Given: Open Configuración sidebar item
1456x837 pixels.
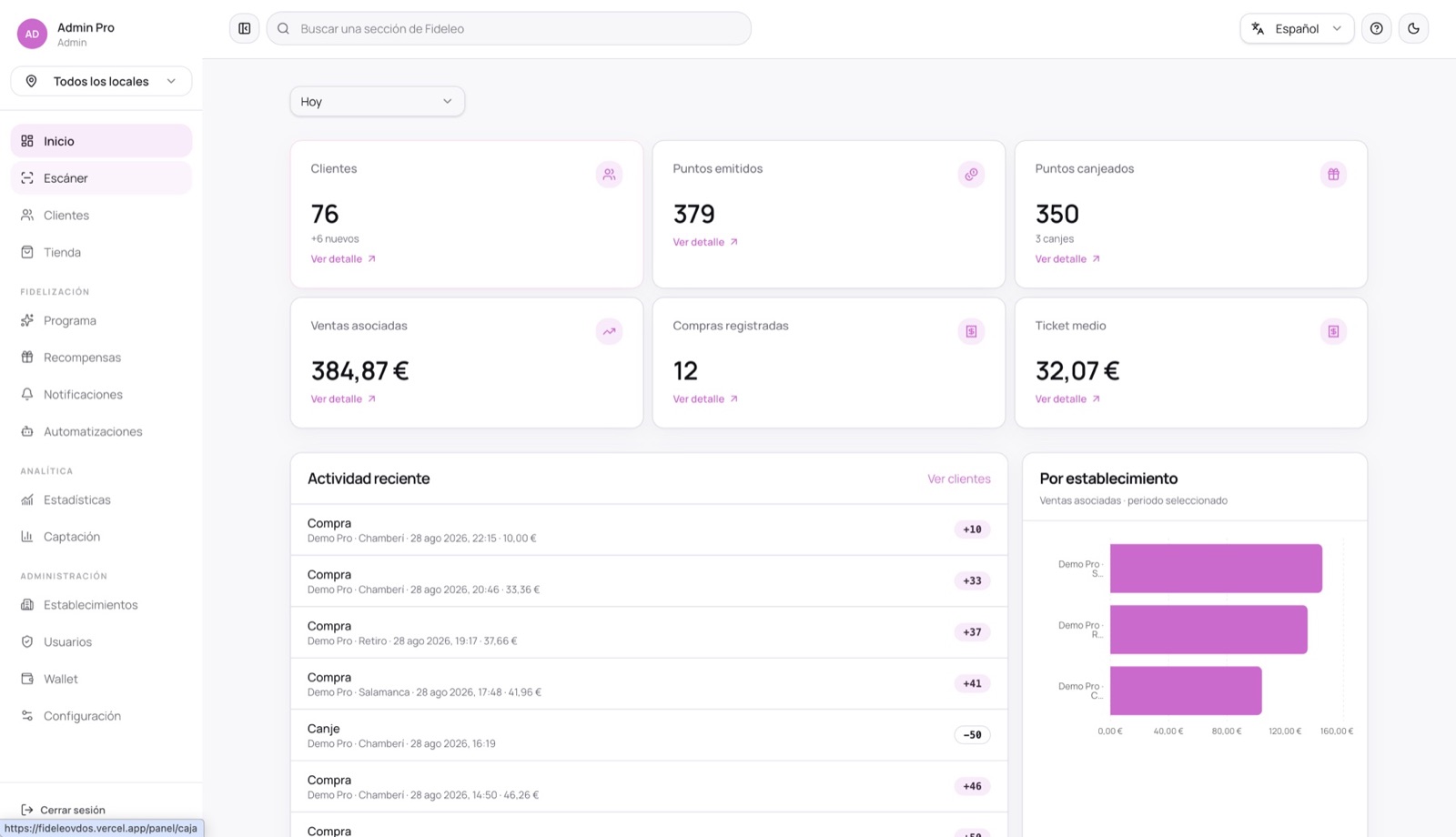Looking at the screenshot, I should (x=101, y=716).
